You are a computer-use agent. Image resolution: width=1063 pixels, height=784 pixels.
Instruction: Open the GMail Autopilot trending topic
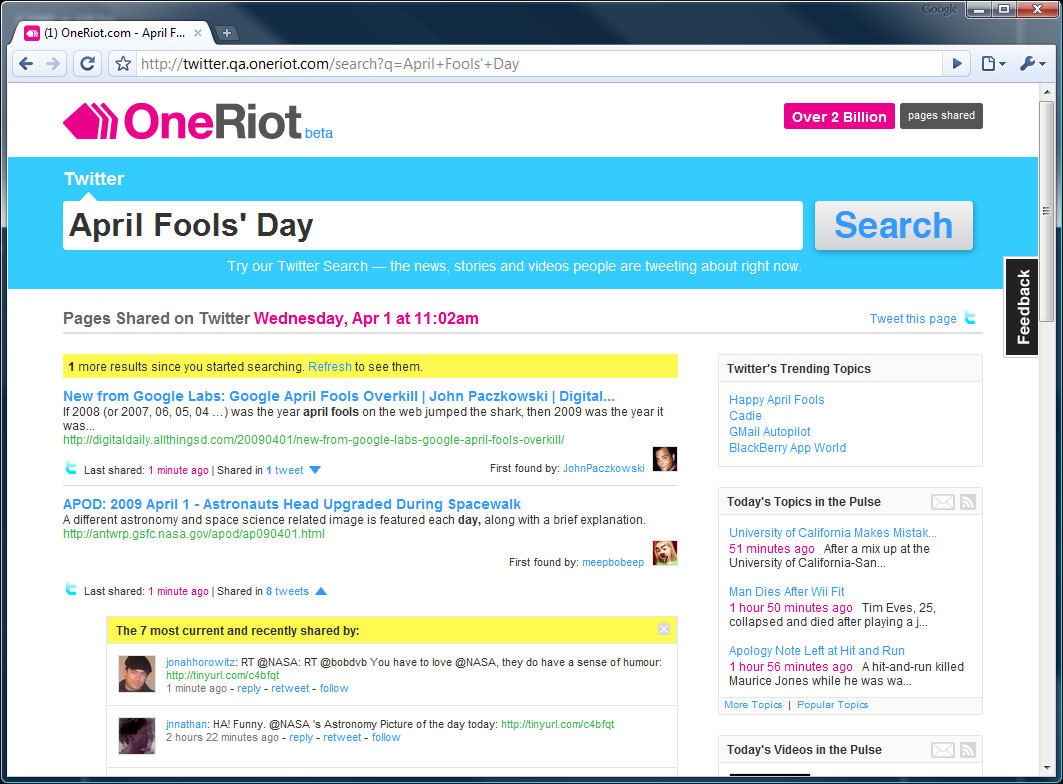tap(769, 431)
